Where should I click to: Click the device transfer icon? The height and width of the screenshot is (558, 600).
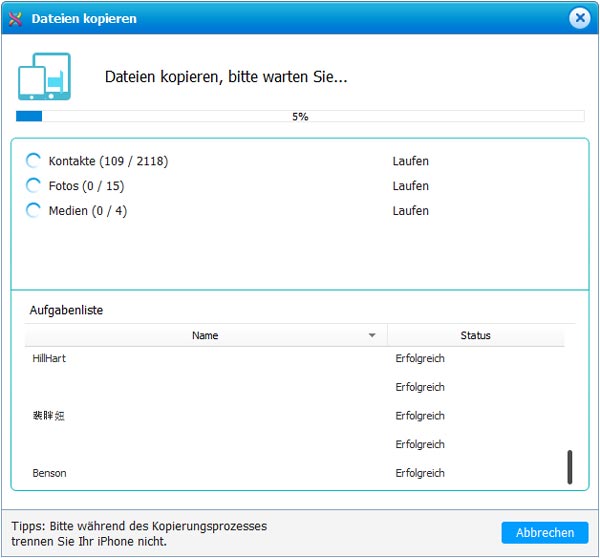[44, 77]
